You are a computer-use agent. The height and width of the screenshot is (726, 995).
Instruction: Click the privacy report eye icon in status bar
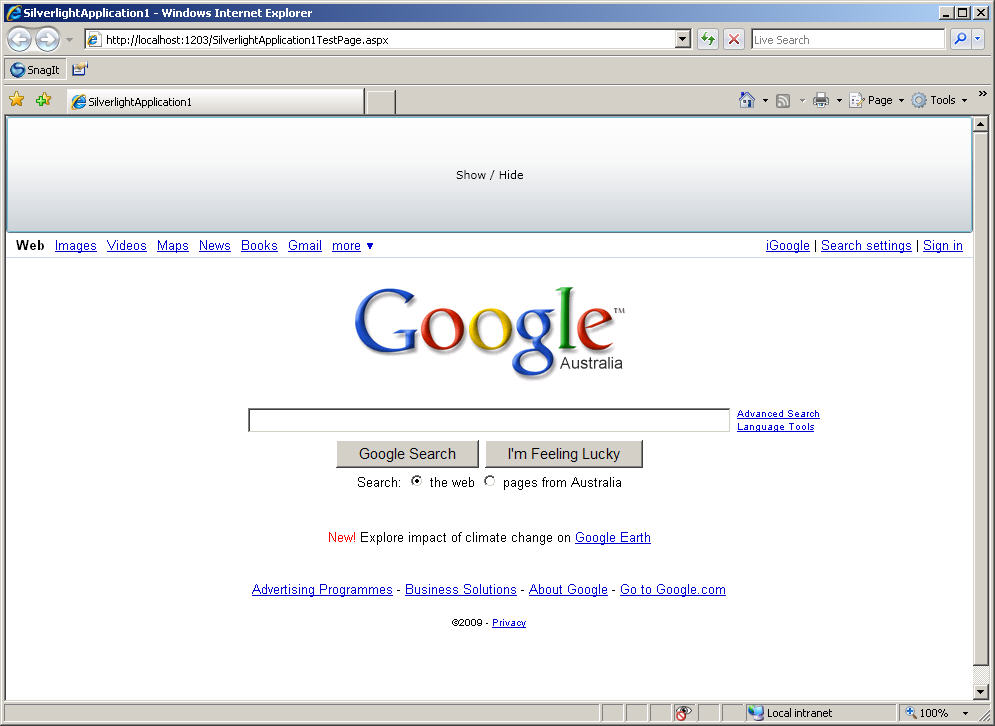pyautogui.click(x=683, y=713)
